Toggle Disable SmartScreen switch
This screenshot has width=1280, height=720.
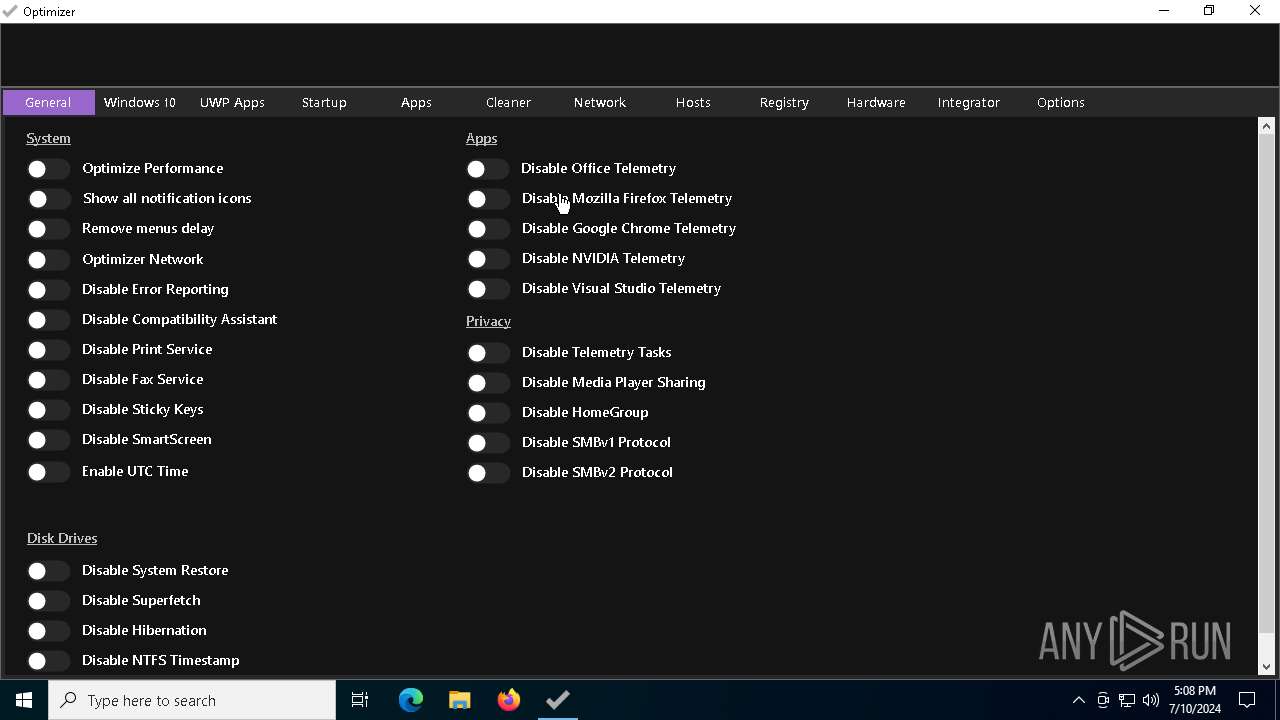click(48, 440)
